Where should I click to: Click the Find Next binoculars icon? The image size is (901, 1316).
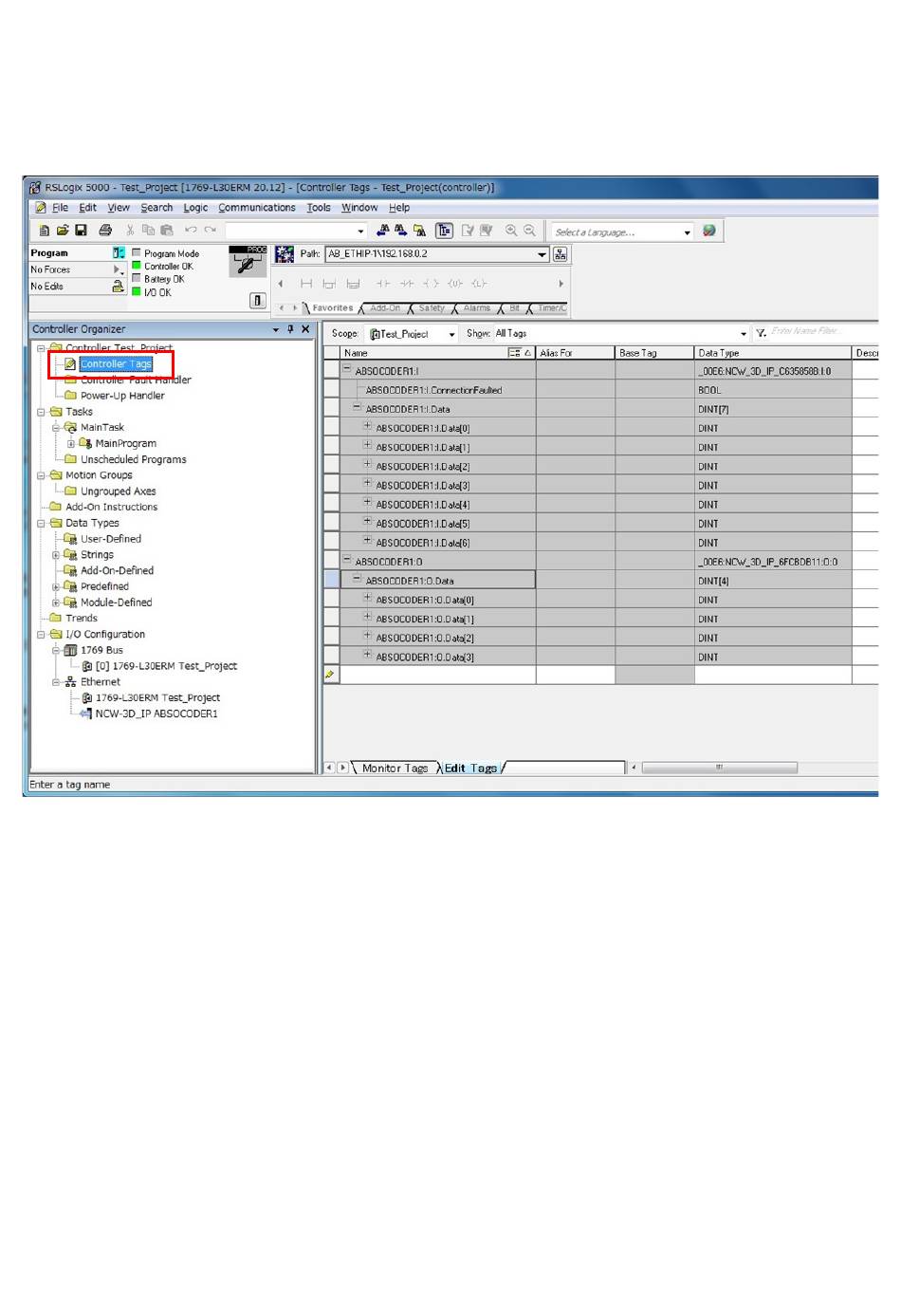pyautogui.click(x=401, y=231)
